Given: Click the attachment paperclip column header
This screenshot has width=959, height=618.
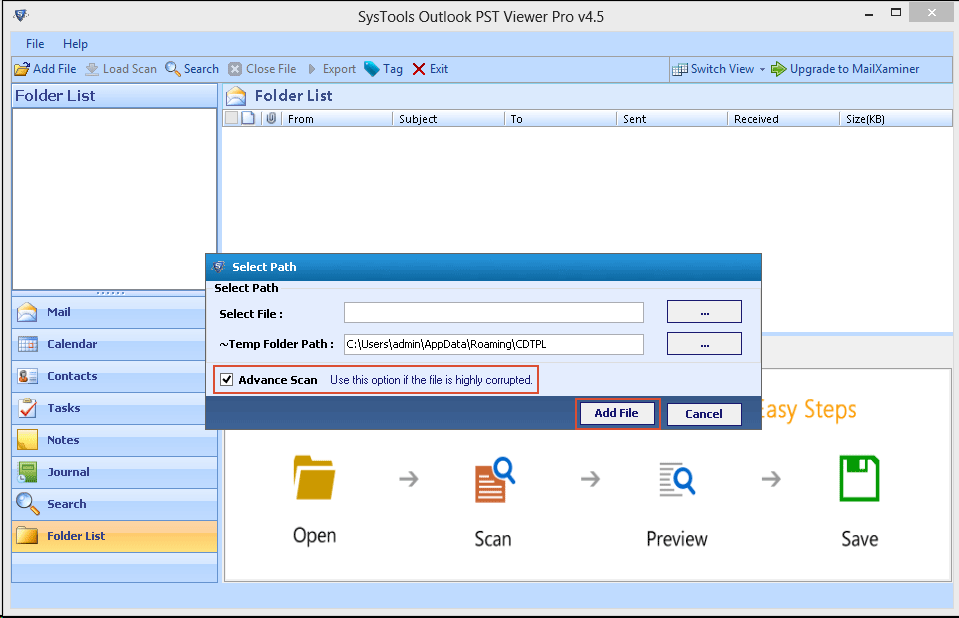Looking at the screenshot, I should point(271,118).
